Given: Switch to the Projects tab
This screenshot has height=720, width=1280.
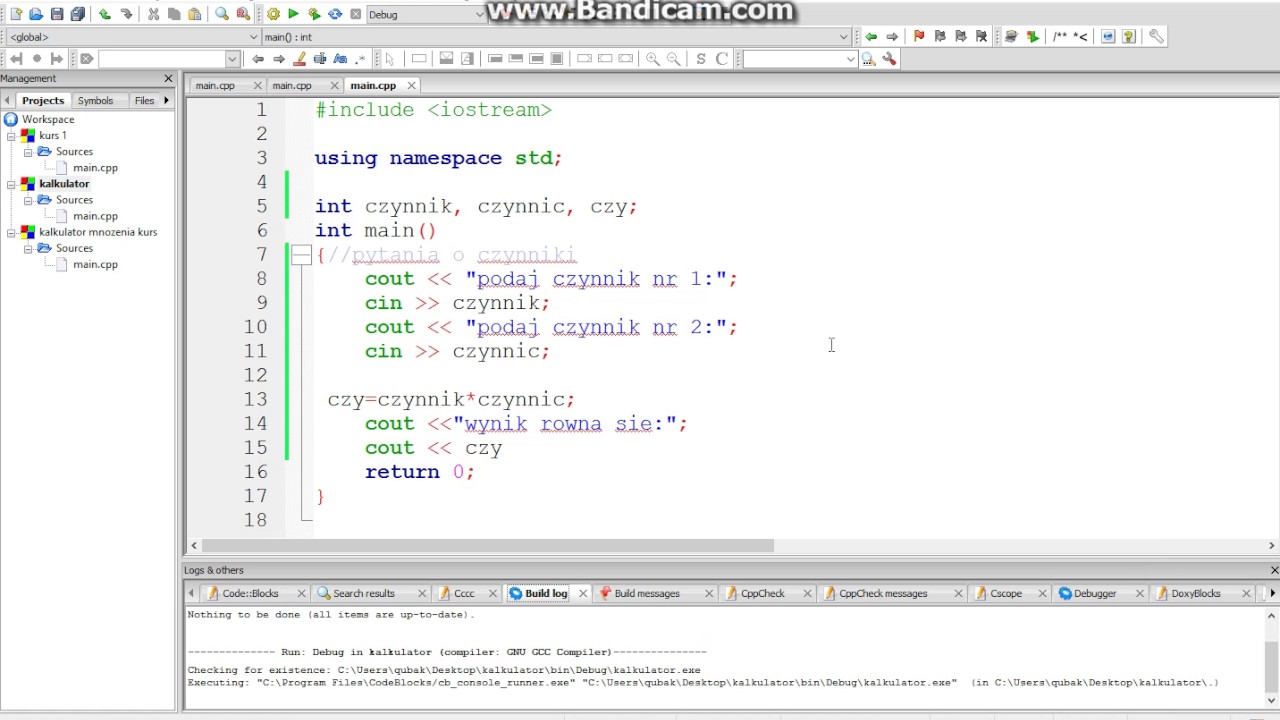Looking at the screenshot, I should (x=43, y=100).
